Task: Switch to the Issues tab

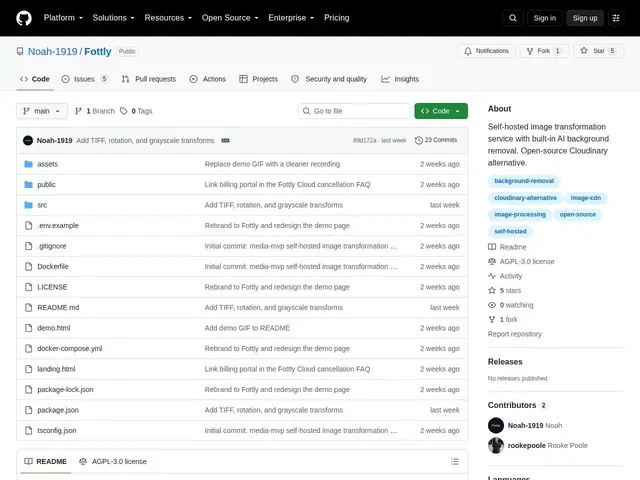Action: tap(84, 79)
